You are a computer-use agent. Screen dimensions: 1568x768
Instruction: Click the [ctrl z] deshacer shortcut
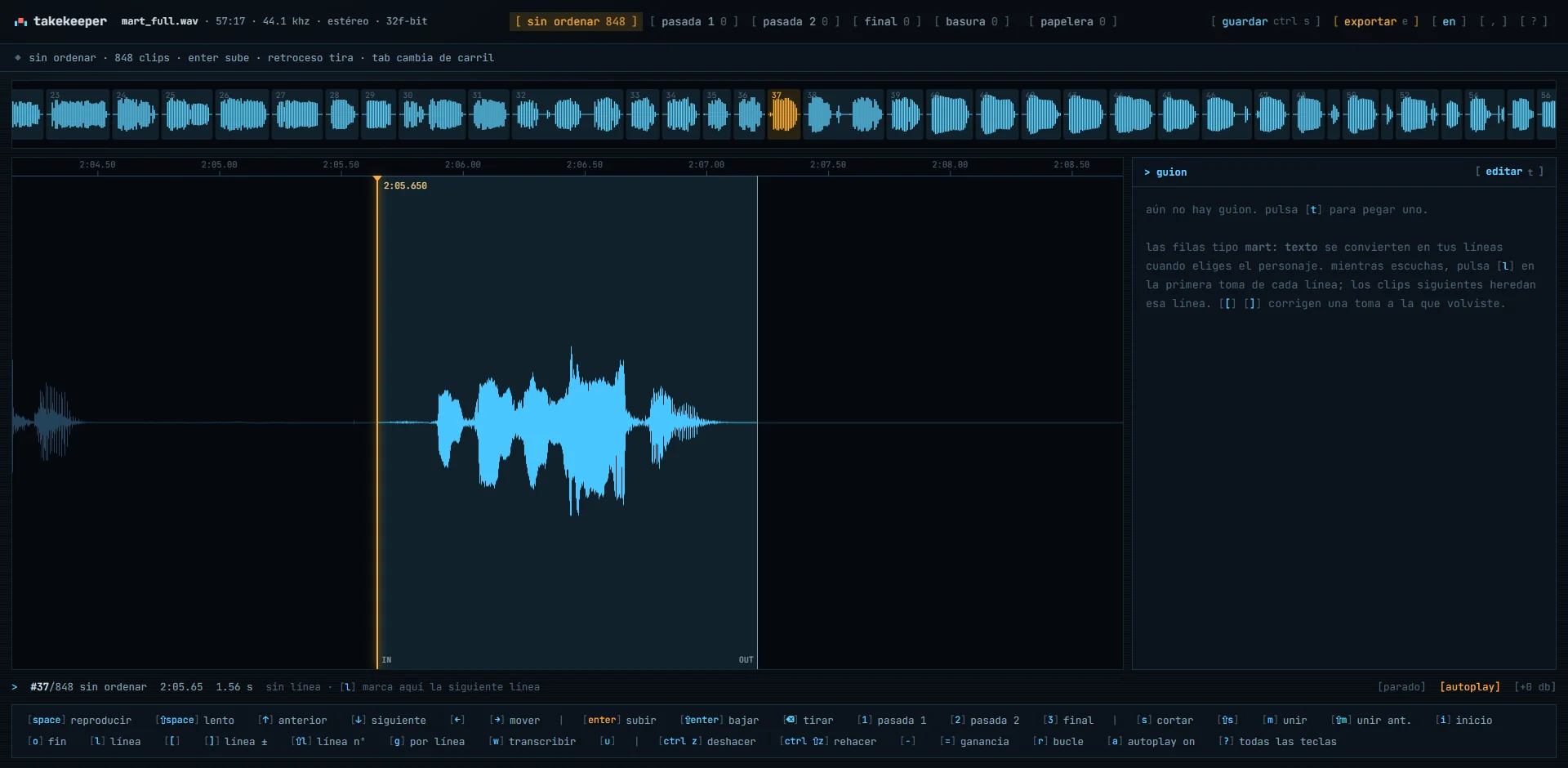click(x=707, y=741)
